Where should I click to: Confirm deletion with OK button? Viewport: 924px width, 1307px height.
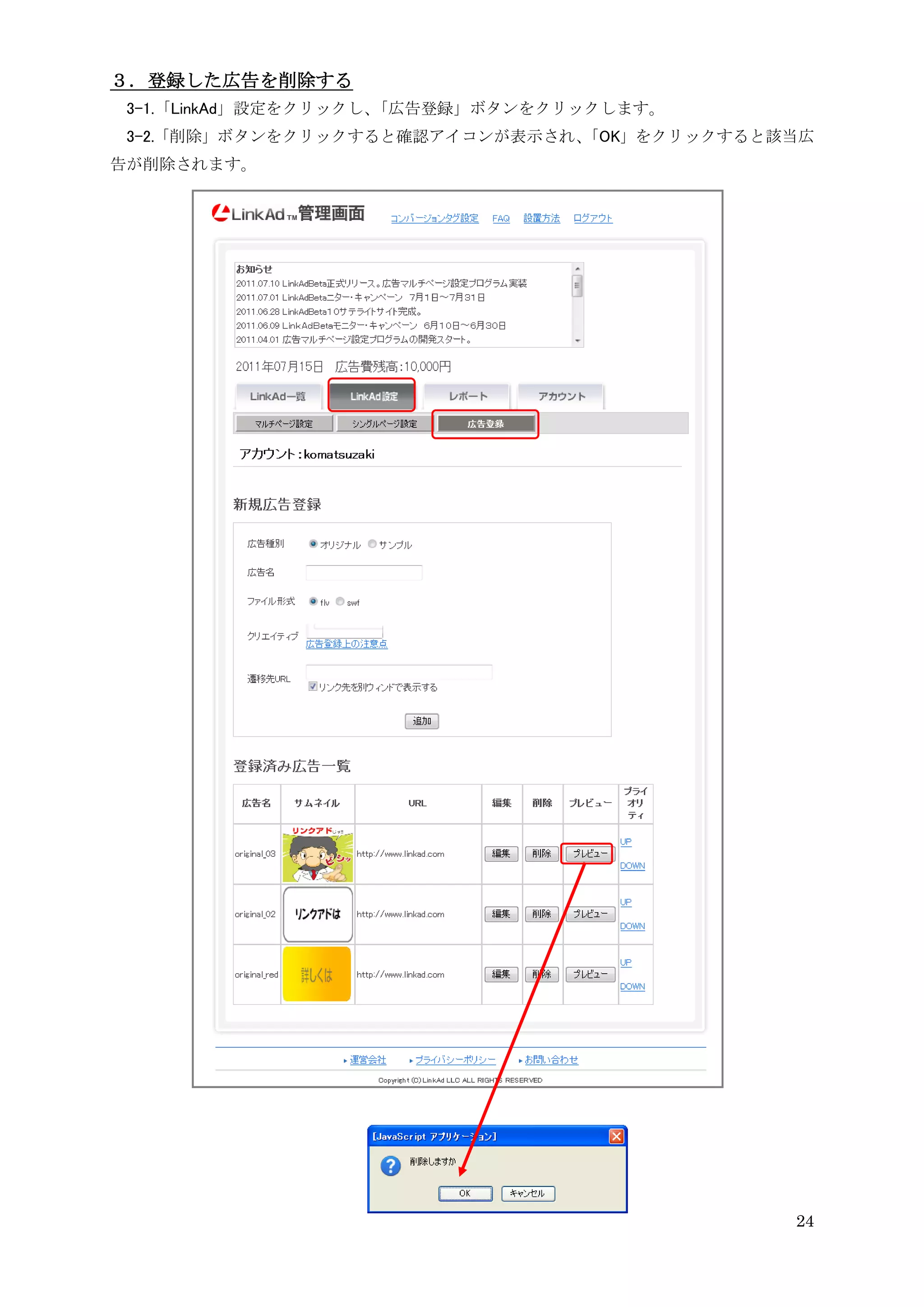[465, 1193]
